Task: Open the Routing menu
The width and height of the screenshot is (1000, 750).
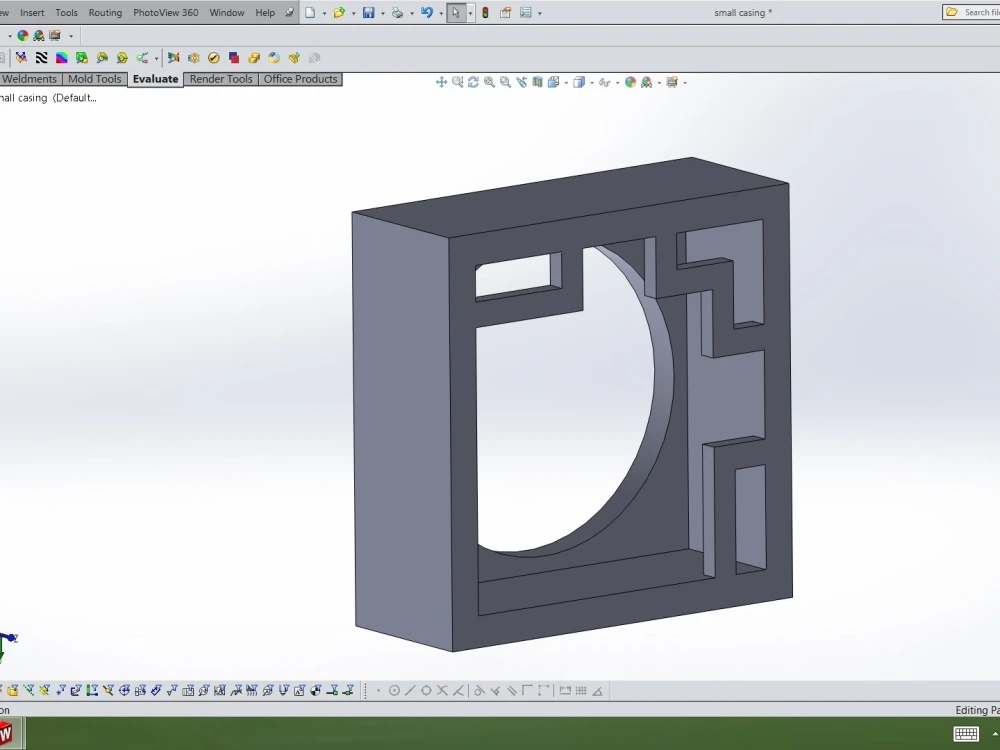Action: point(105,13)
